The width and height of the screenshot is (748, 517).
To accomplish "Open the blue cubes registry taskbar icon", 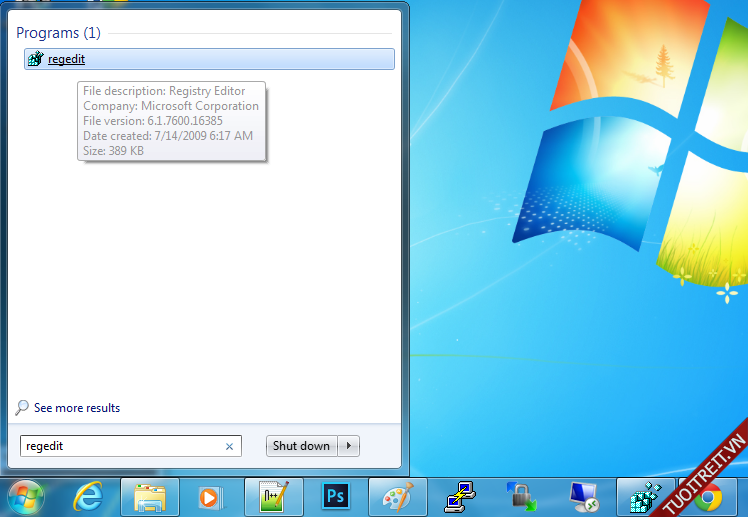I will tap(646, 496).
